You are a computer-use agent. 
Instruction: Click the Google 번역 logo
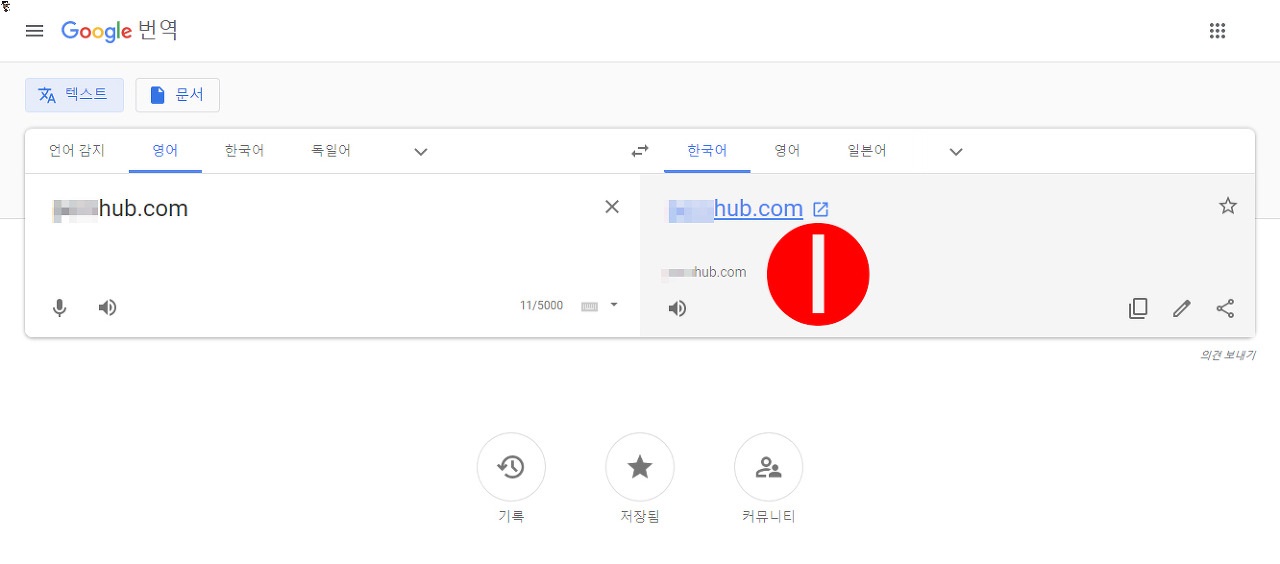point(119,31)
